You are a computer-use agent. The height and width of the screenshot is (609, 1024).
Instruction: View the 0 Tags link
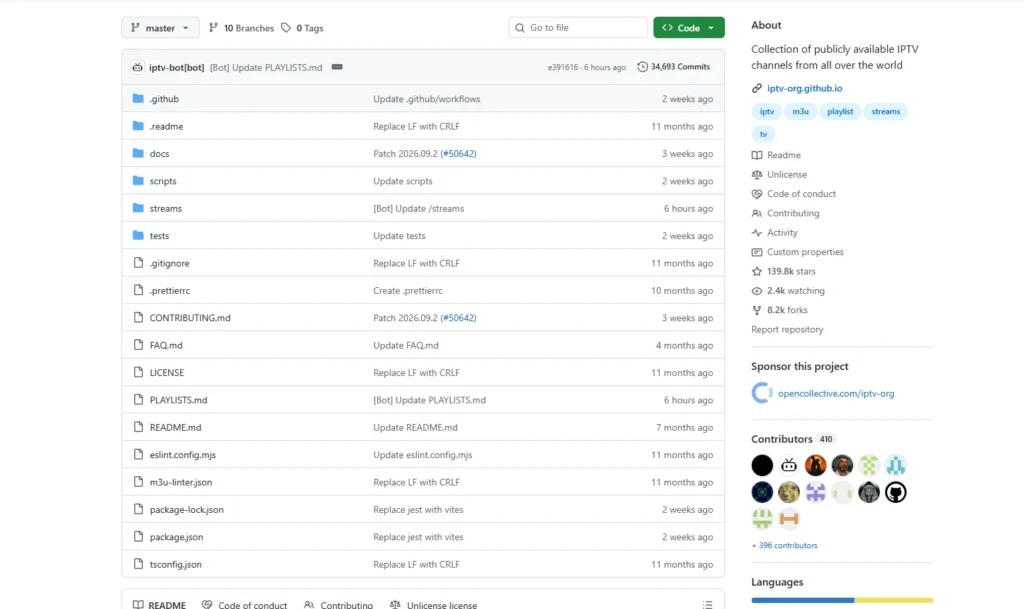[302, 28]
